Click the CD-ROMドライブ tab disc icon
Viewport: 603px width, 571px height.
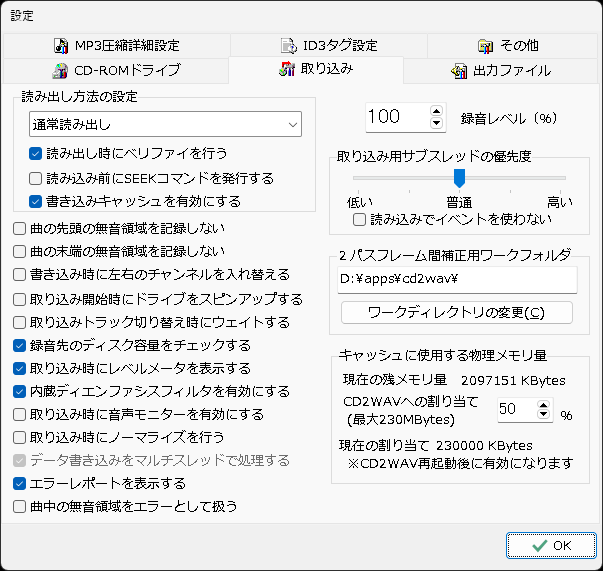[x=60, y=71]
